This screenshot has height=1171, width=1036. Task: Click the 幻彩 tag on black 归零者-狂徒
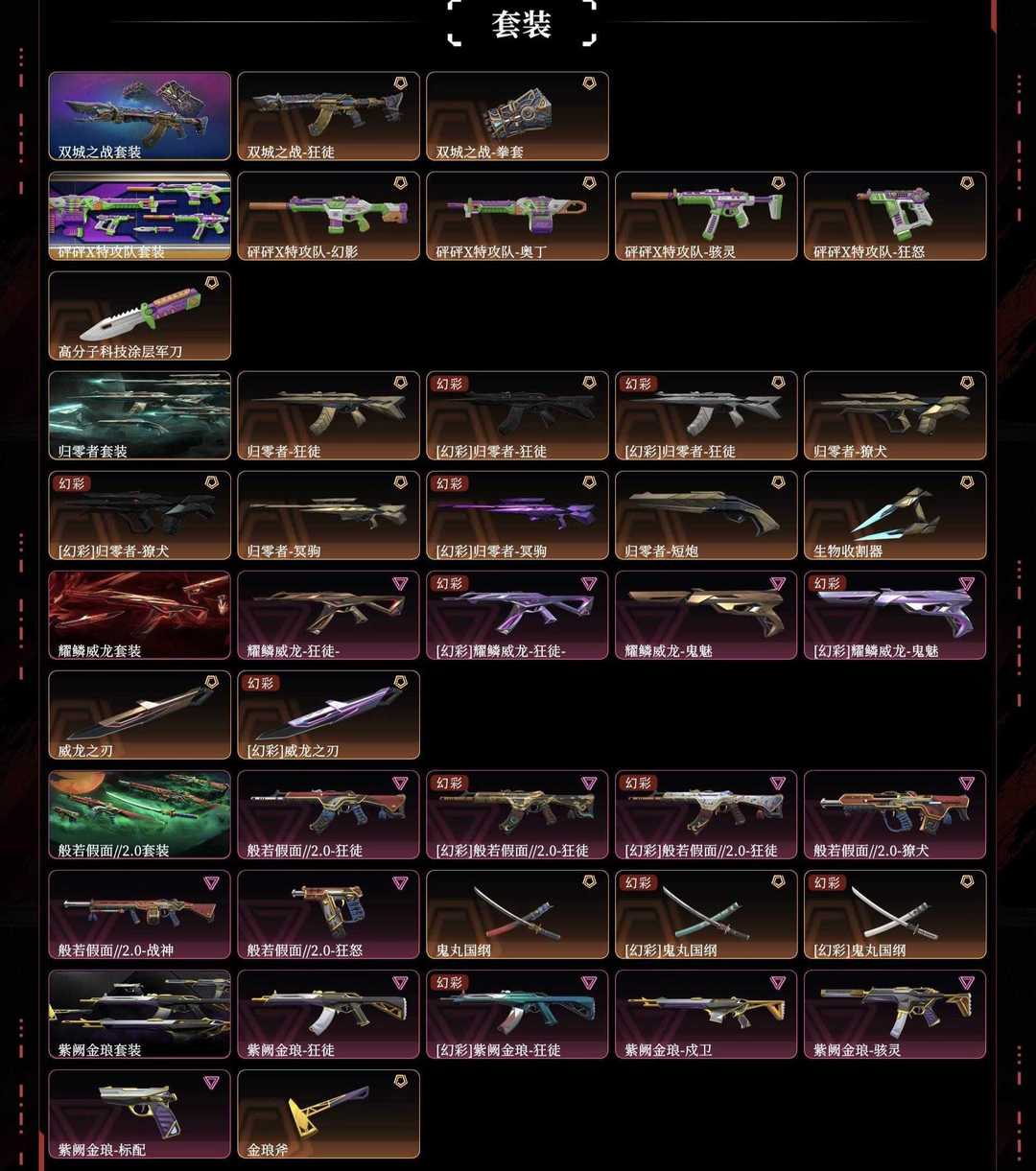click(x=450, y=384)
